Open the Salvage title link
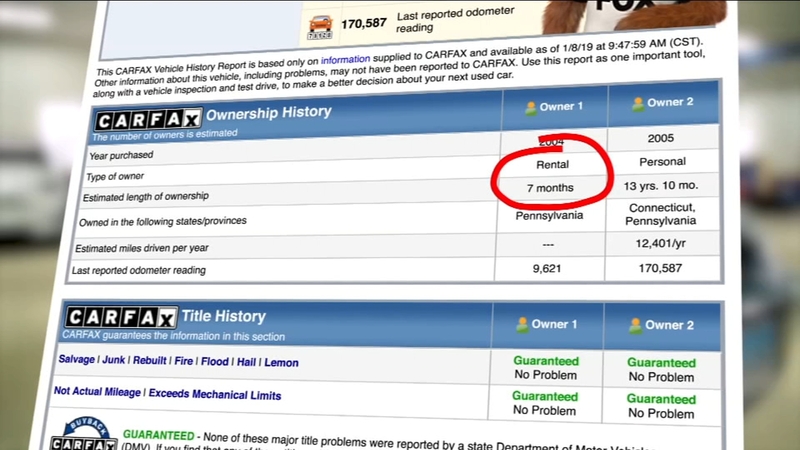This screenshot has width=800, height=450. (x=77, y=359)
